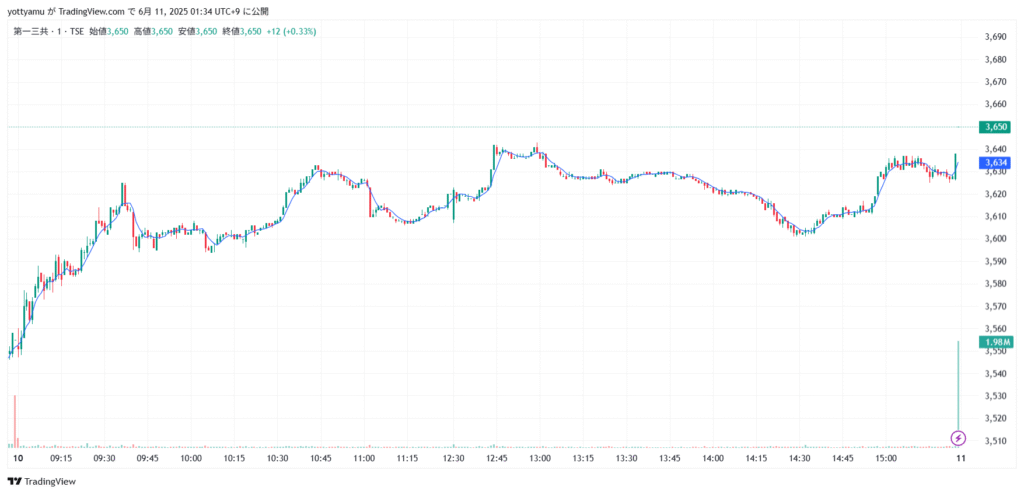Click the 14:30 time axis label
1024x494 pixels.
800,458
